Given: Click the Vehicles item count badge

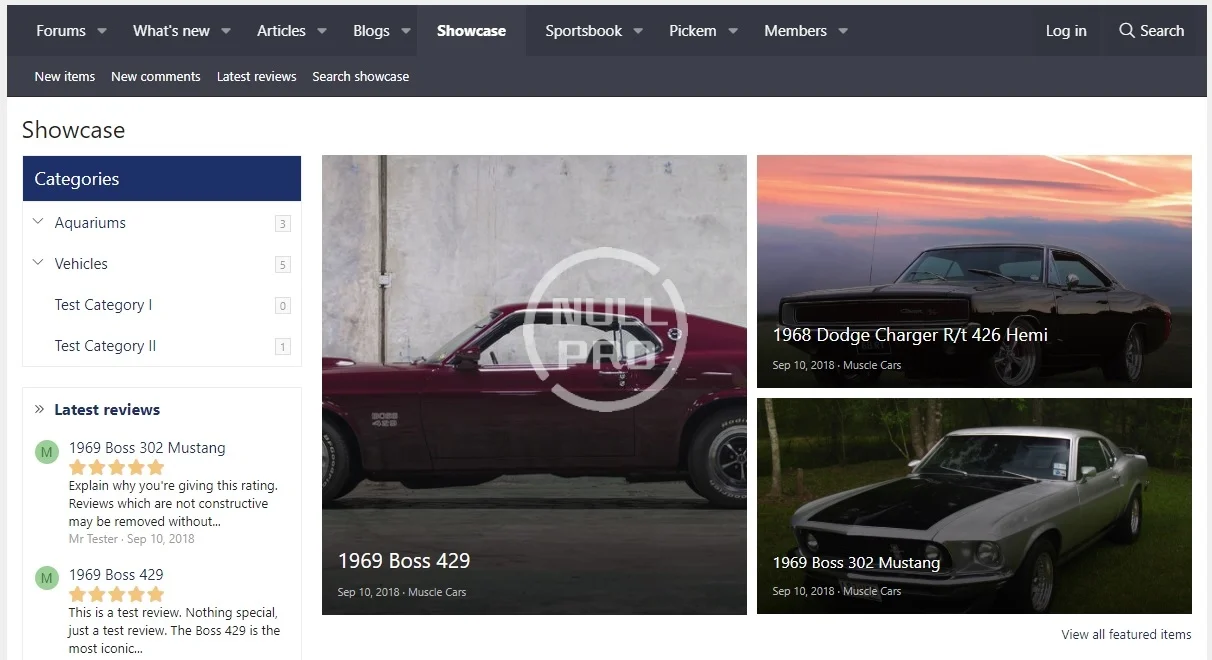Looking at the screenshot, I should pos(283,265).
